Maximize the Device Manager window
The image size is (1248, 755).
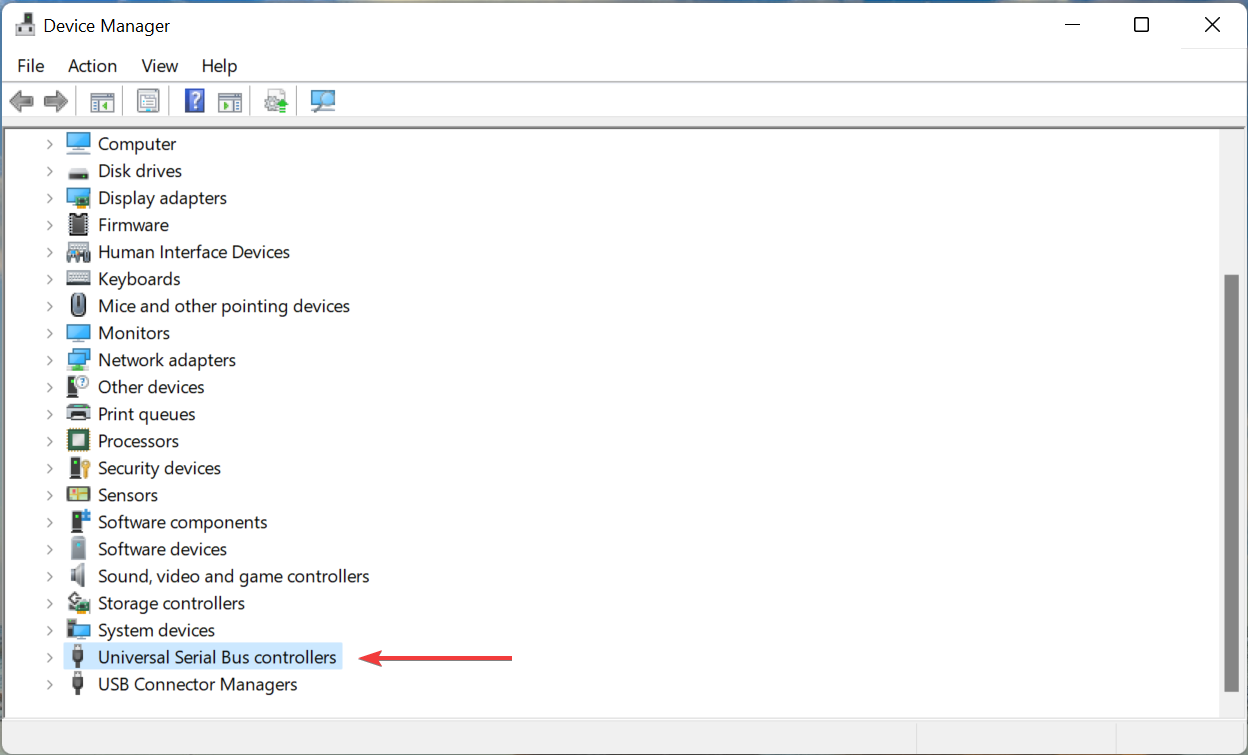[1141, 25]
